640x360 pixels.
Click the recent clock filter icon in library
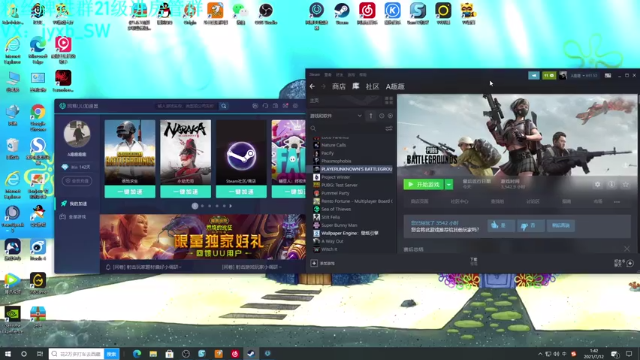[x=382, y=116]
